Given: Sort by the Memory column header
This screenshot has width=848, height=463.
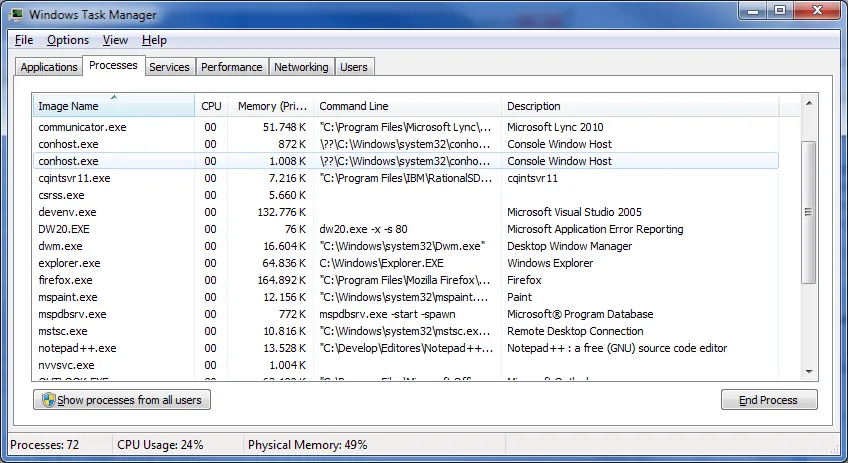Looking at the screenshot, I should coord(267,106).
